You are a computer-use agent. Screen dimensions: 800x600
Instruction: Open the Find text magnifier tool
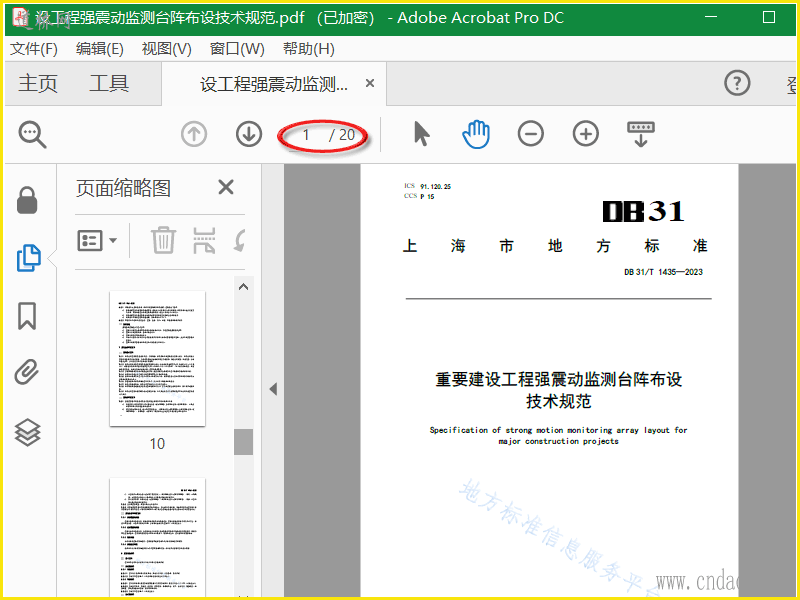[x=32, y=135]
